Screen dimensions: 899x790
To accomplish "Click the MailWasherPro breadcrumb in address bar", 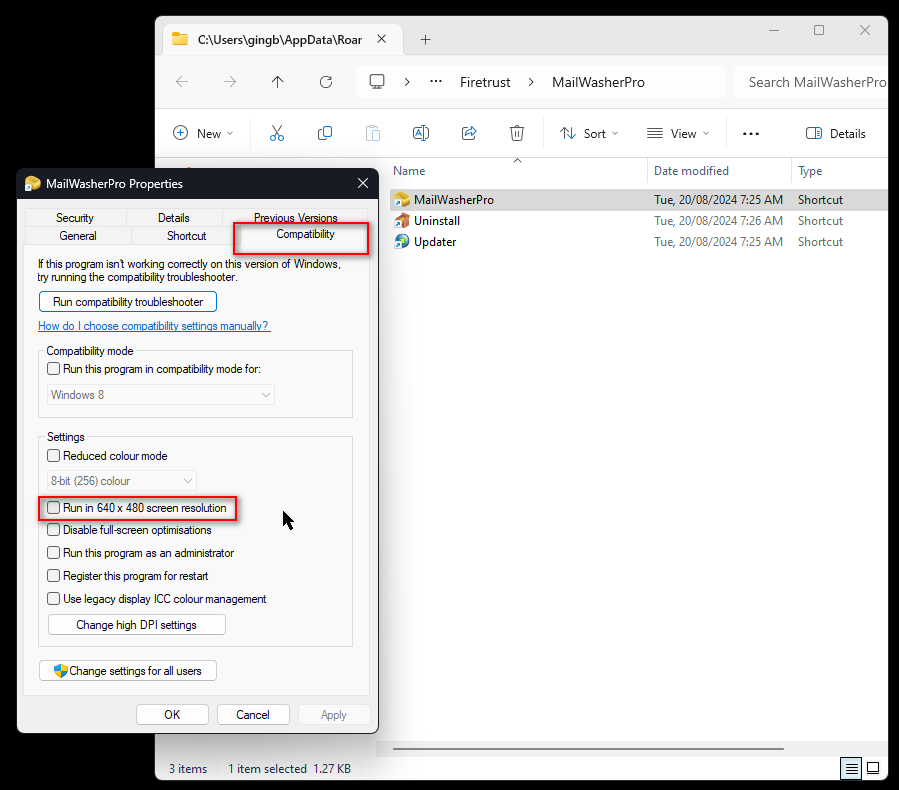I will [x=598, y=82].
